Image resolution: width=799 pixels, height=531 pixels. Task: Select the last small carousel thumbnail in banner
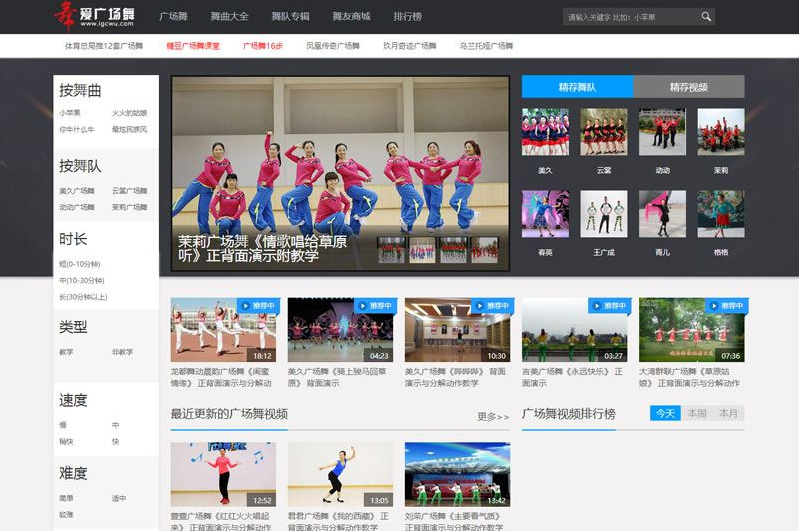tap(485, 250)
